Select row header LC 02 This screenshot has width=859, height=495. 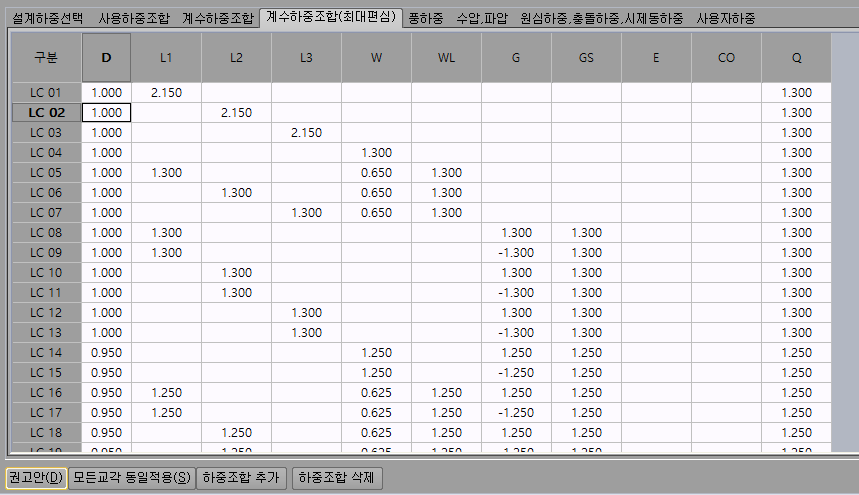pos(47,113)
